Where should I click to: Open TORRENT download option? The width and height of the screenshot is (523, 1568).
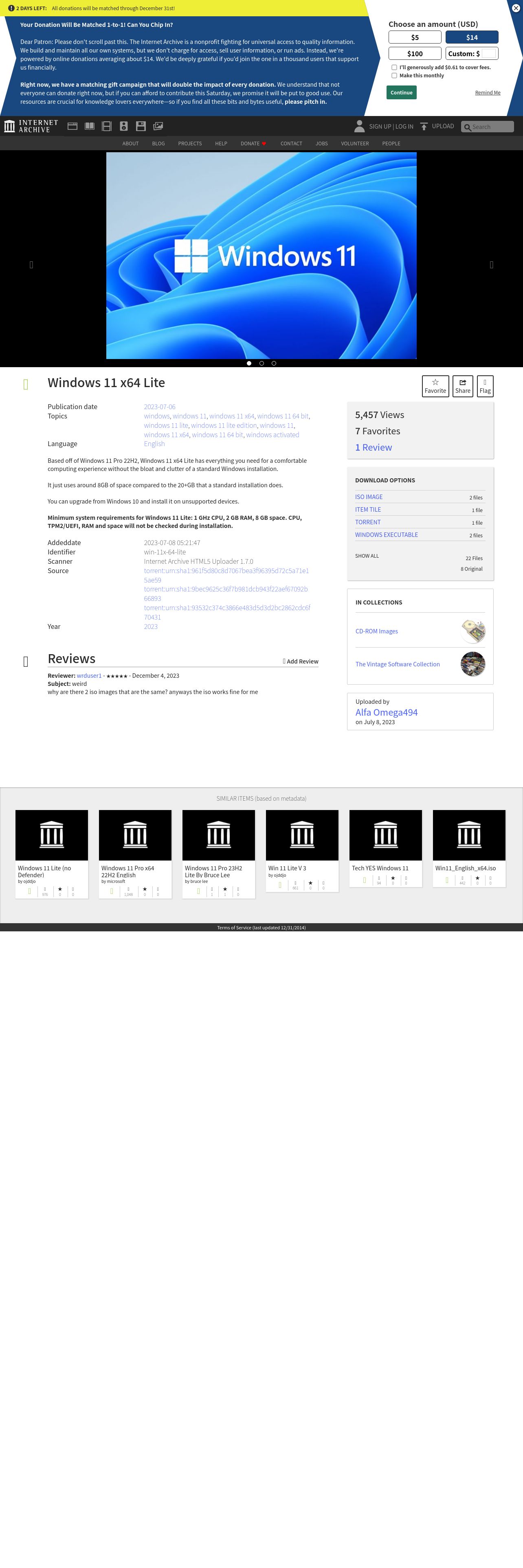[368, 522]
